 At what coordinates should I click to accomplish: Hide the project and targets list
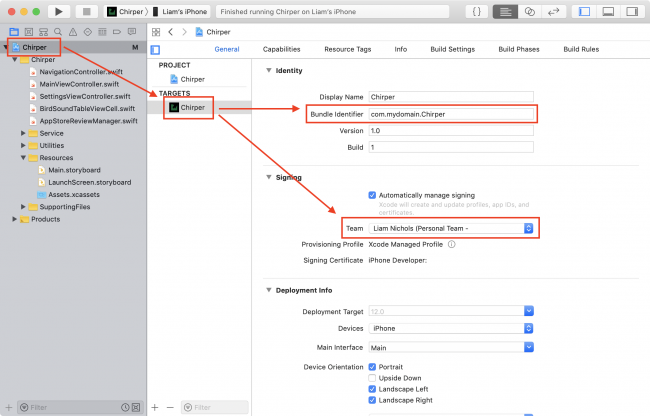pos(155,50)
